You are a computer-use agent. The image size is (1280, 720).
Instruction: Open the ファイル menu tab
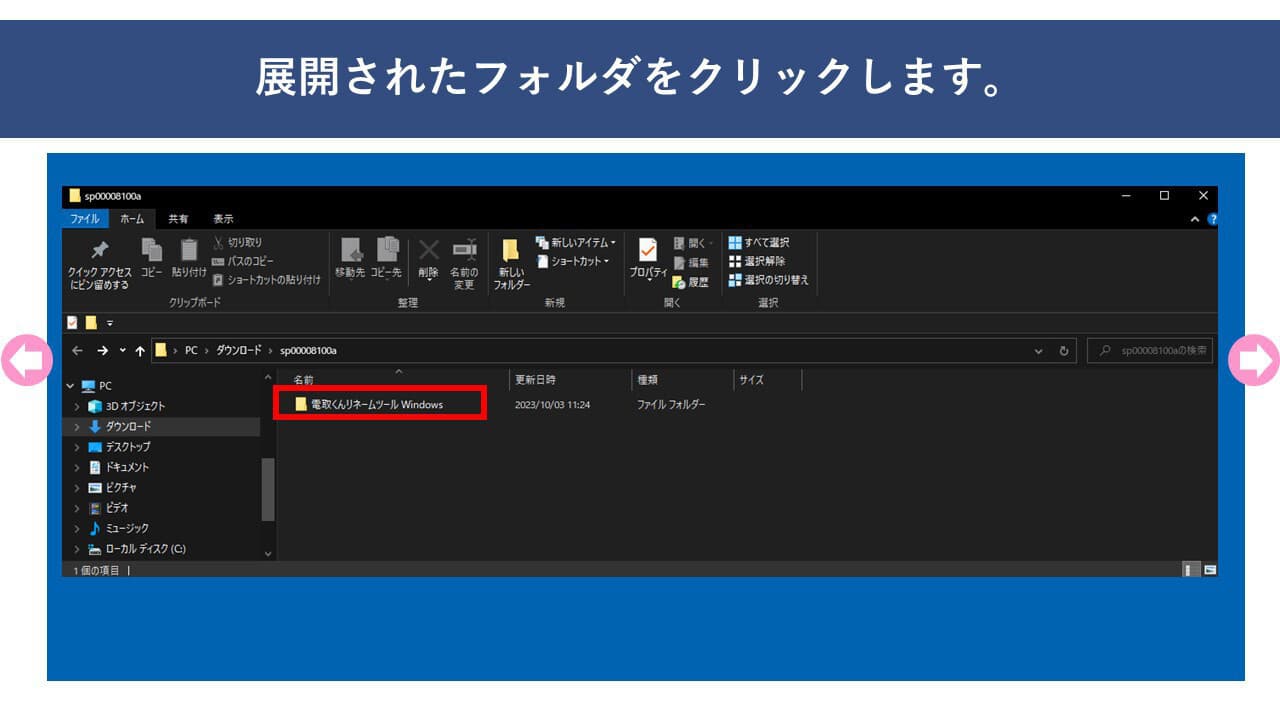[x=84, y=219]
